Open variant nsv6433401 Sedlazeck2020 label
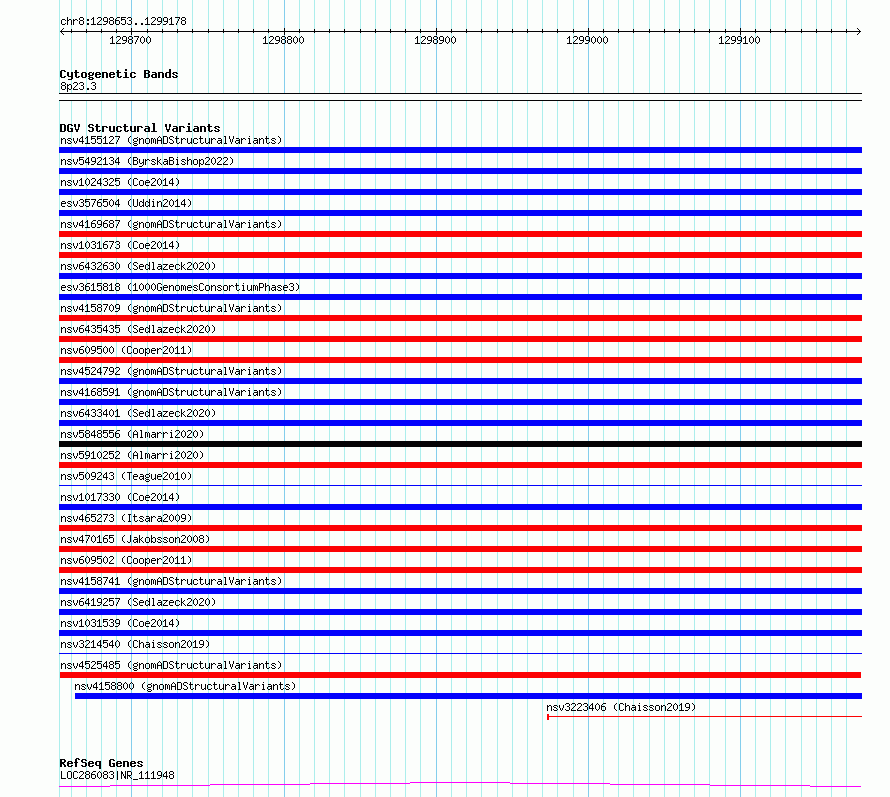The image size is (890, 797). click(x=138, y=413)
